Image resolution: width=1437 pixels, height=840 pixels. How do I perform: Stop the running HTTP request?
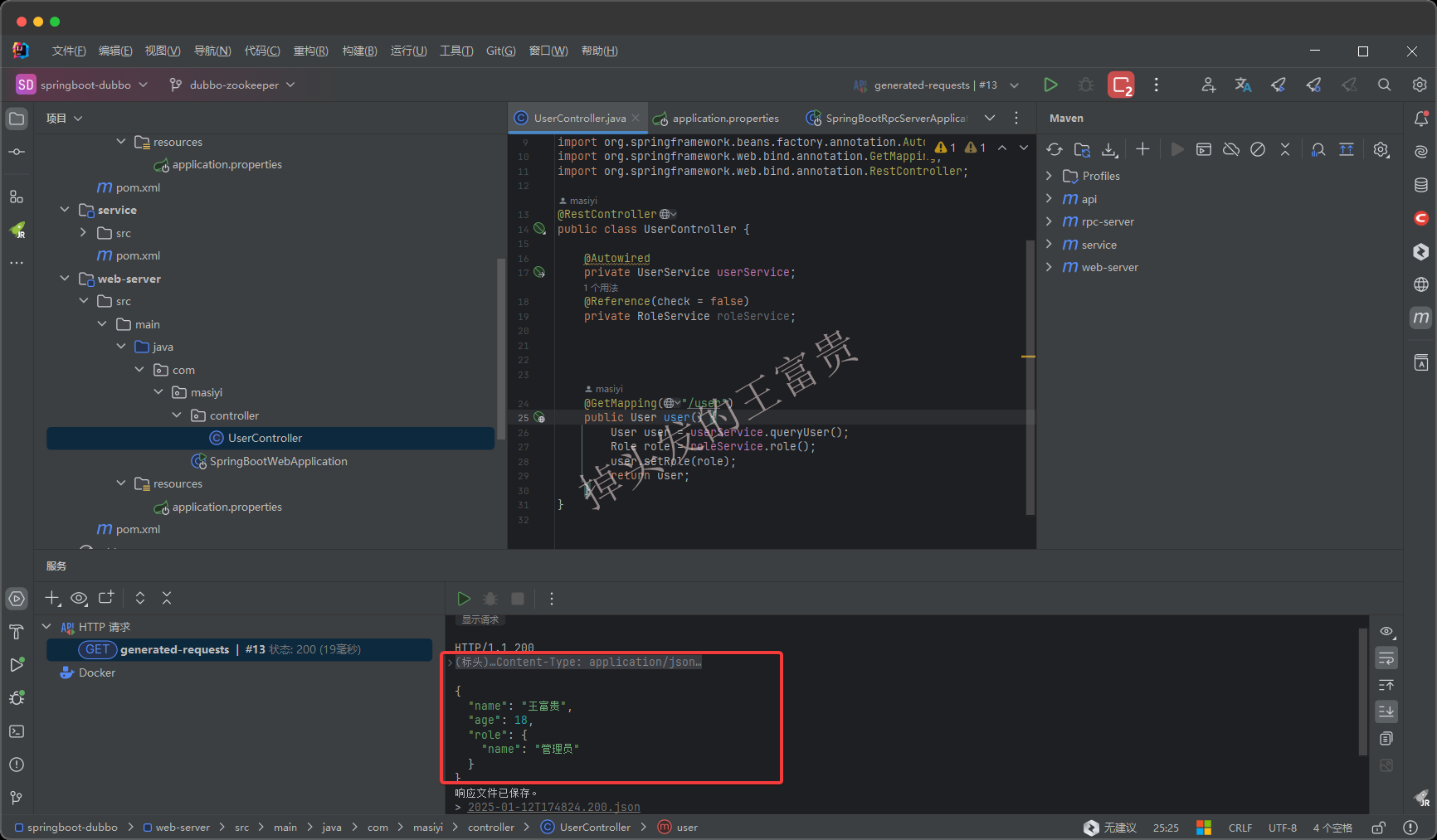(x=518, y=599)
